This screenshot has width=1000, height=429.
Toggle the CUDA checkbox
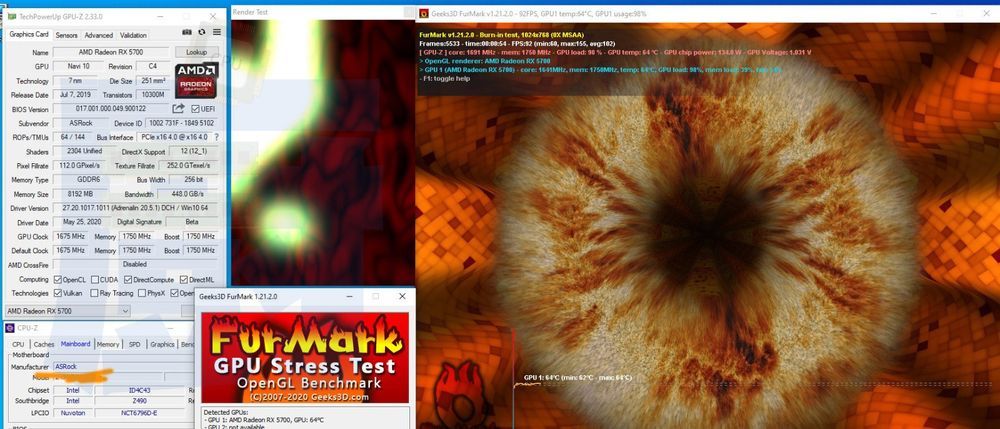94,279
